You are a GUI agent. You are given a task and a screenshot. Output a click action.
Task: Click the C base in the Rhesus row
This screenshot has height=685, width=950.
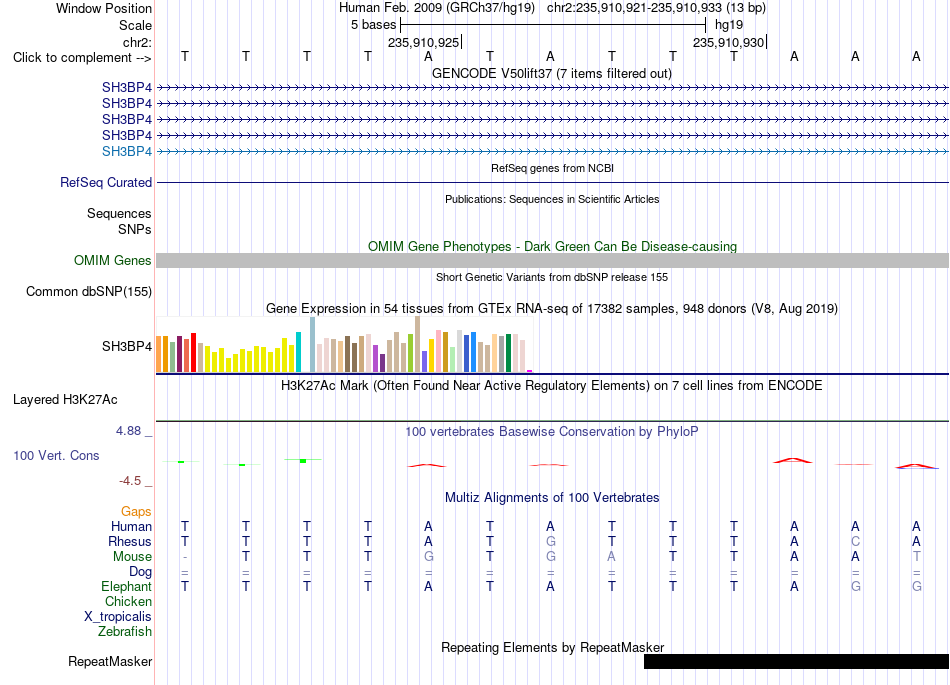855,541
